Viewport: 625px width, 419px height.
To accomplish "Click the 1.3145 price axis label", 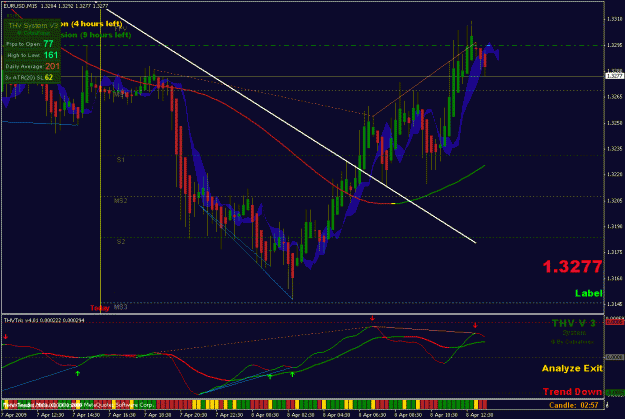I will point(614,304).
